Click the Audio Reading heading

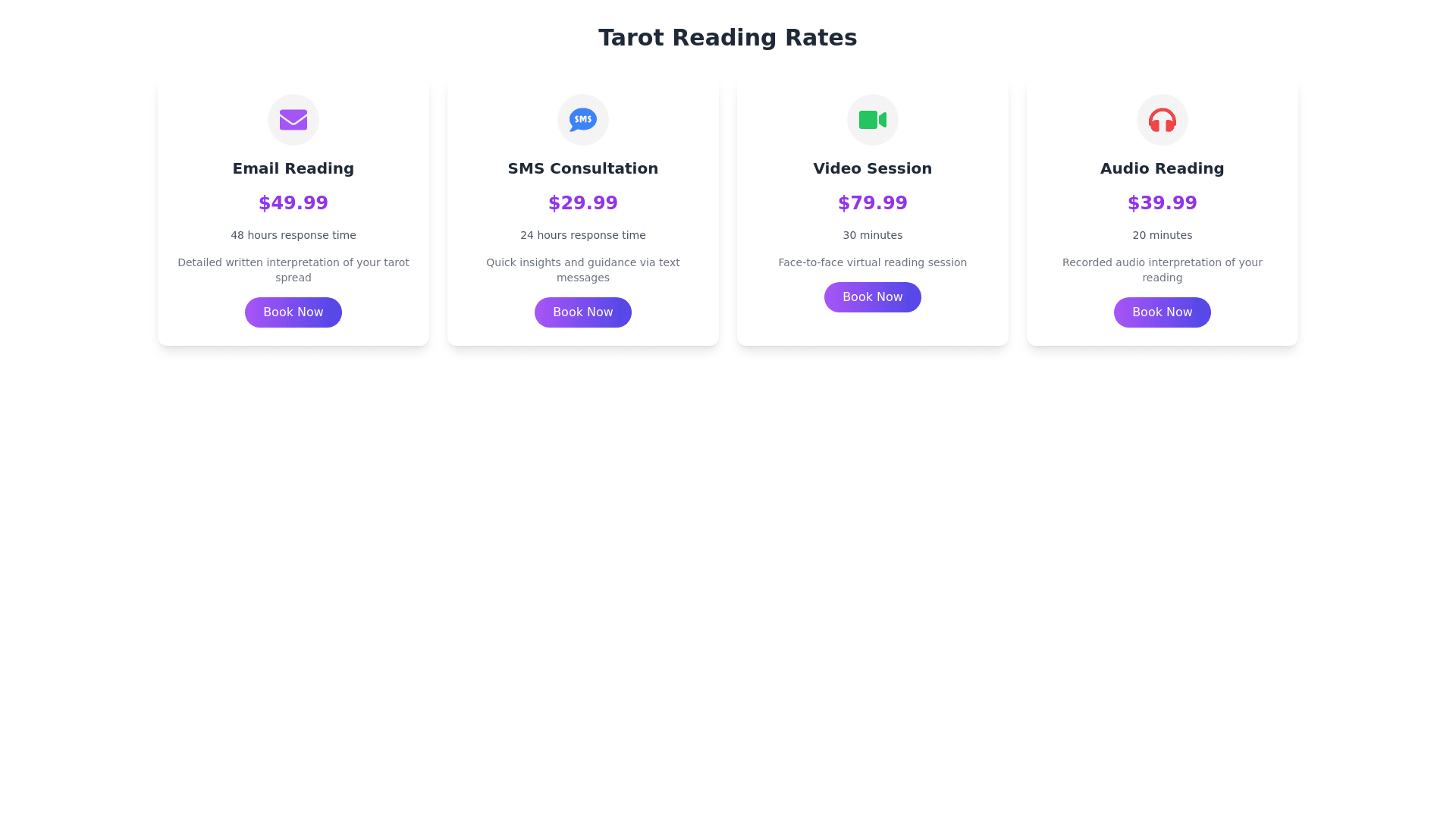point(1162,168)
